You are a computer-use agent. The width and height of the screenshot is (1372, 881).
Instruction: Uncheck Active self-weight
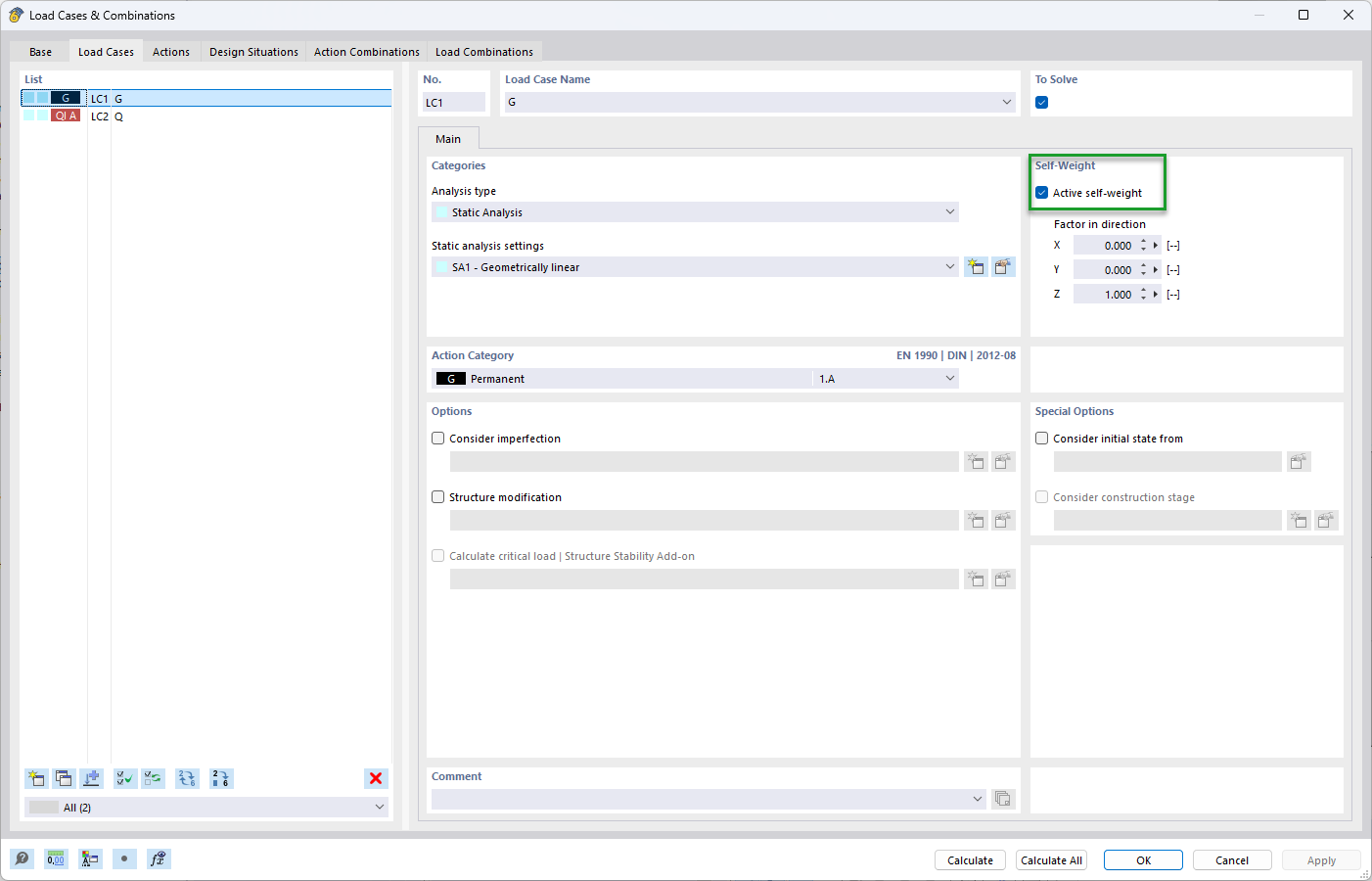point(1042,193)
